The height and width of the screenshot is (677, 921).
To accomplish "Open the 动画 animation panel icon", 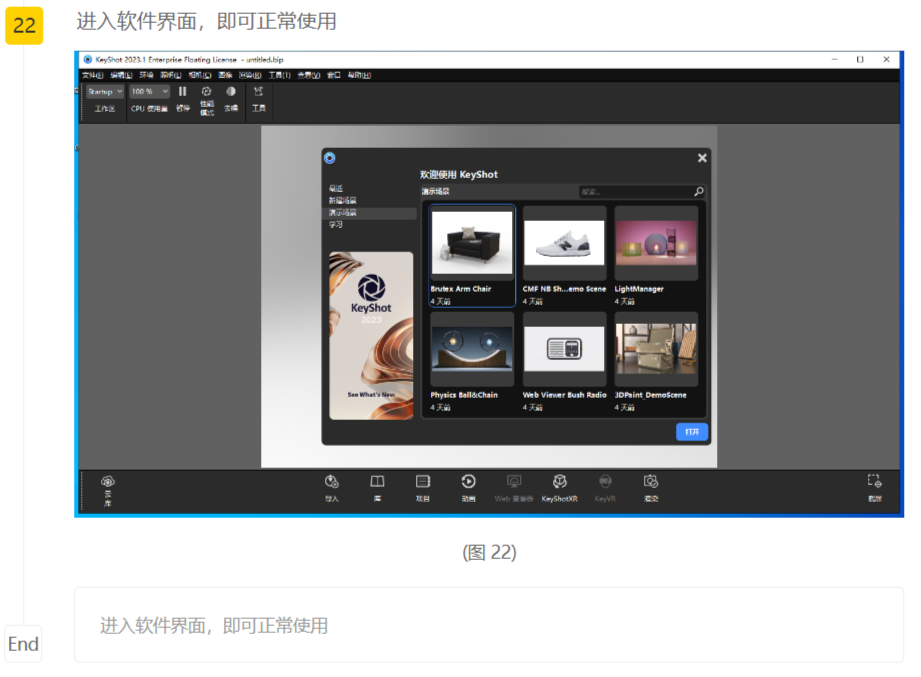I will [468, 481].
